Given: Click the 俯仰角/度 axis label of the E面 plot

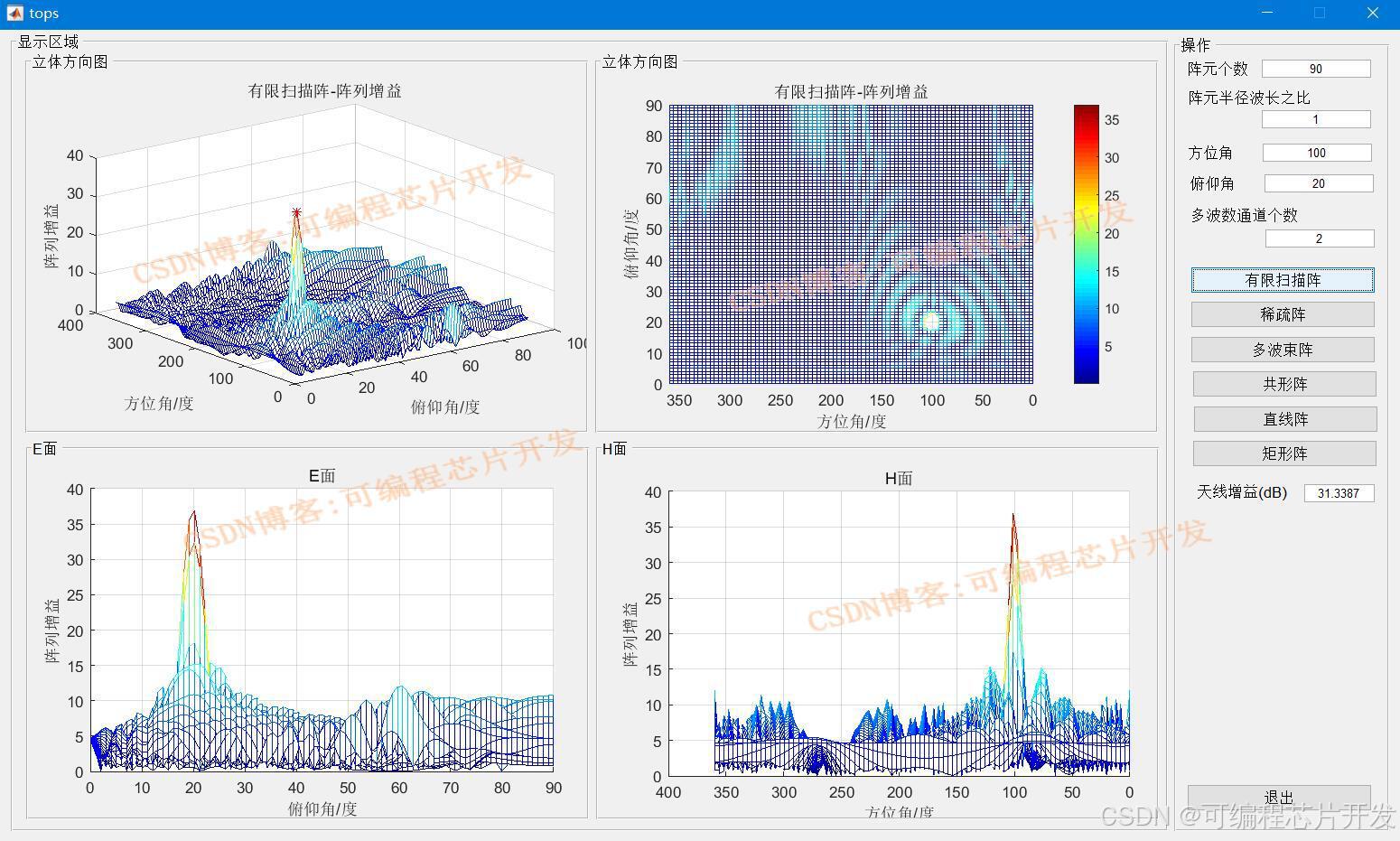Looking at the screenshot, I should (322, 808).
